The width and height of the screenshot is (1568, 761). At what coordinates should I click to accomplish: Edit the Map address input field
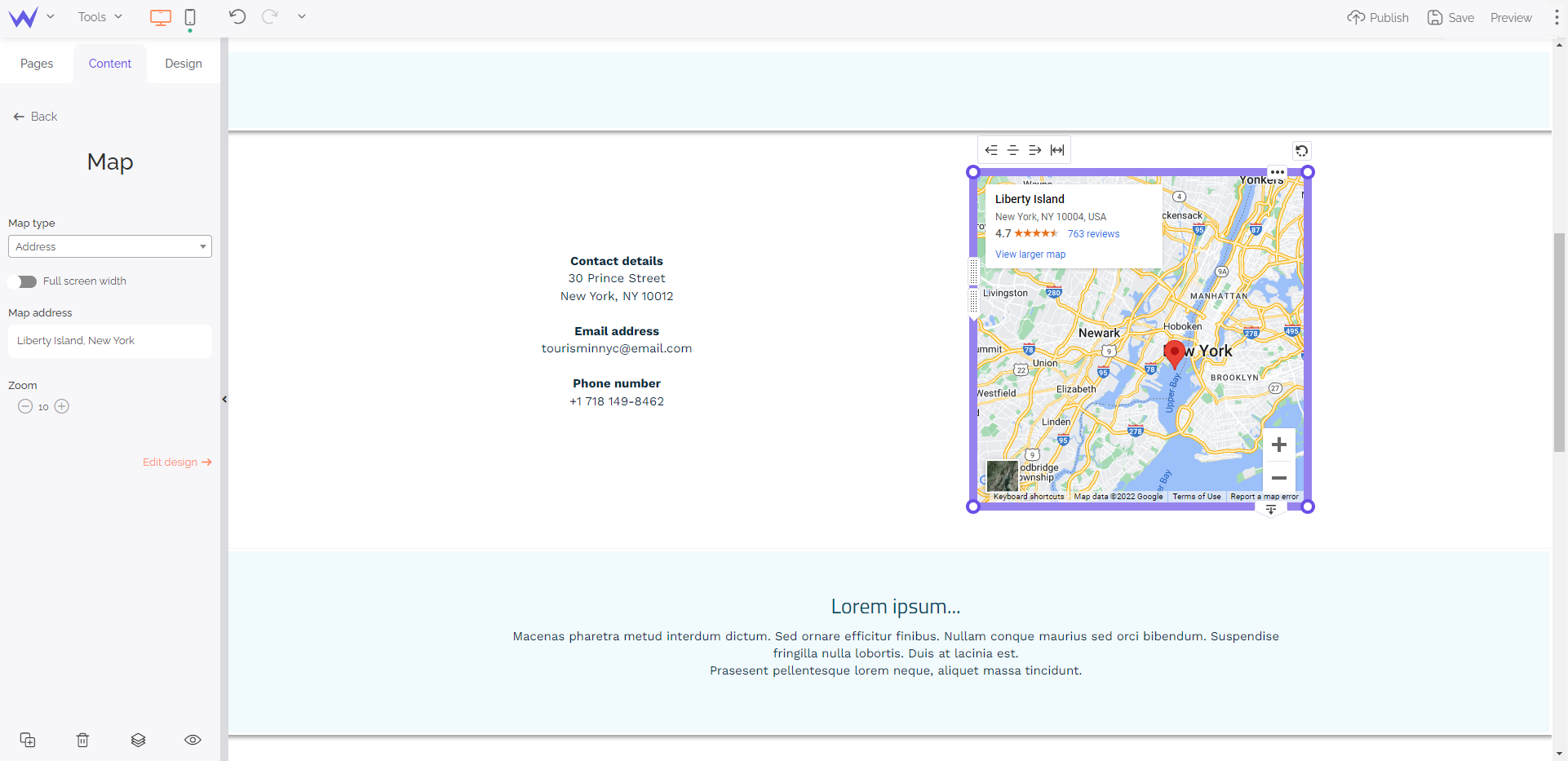tap(110, 341)
